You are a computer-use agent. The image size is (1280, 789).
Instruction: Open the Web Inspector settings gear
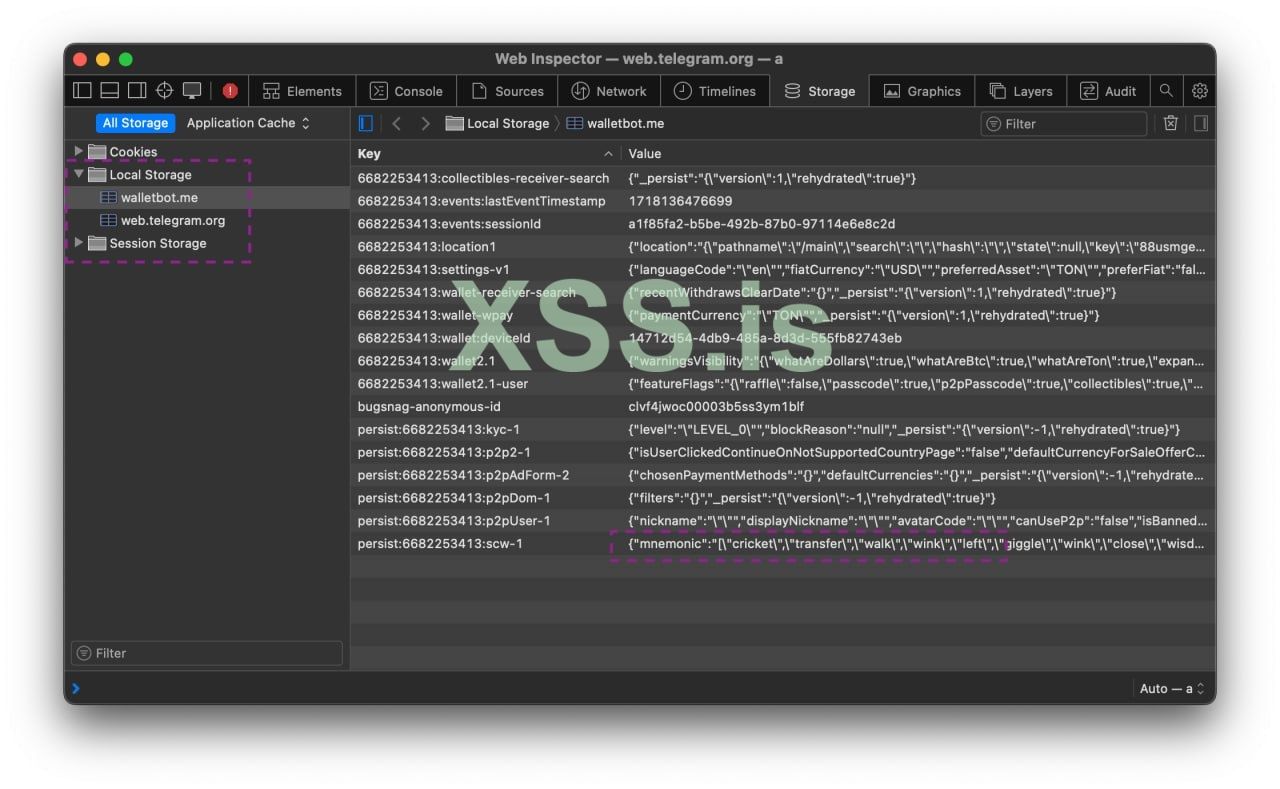point(1200,91)
